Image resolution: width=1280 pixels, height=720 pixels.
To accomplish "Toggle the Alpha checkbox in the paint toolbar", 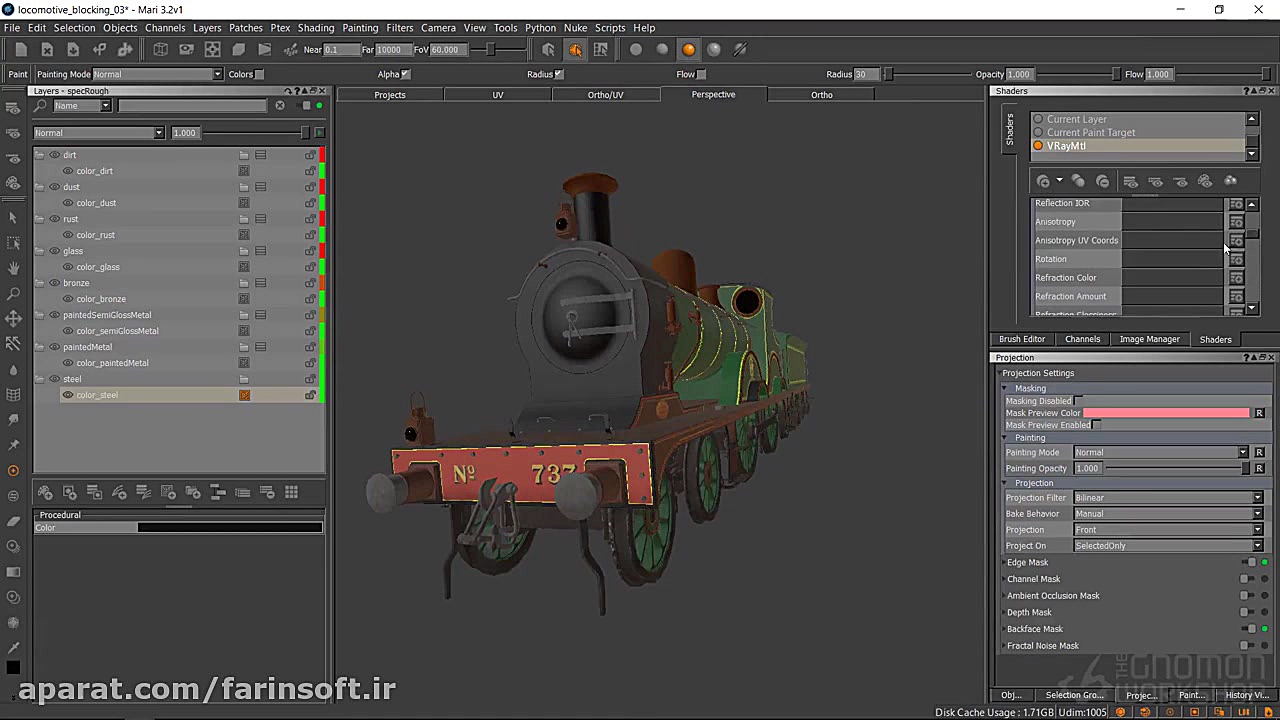I will 406,73.
